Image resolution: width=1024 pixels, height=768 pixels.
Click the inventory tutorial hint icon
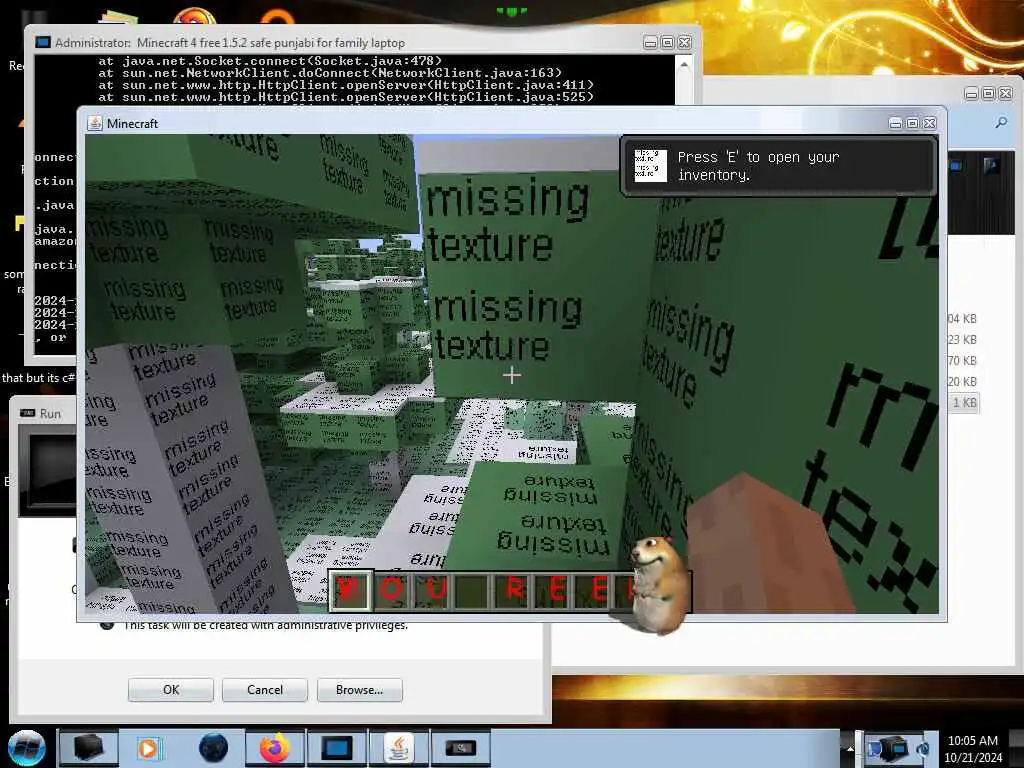[x=650, y=166]
